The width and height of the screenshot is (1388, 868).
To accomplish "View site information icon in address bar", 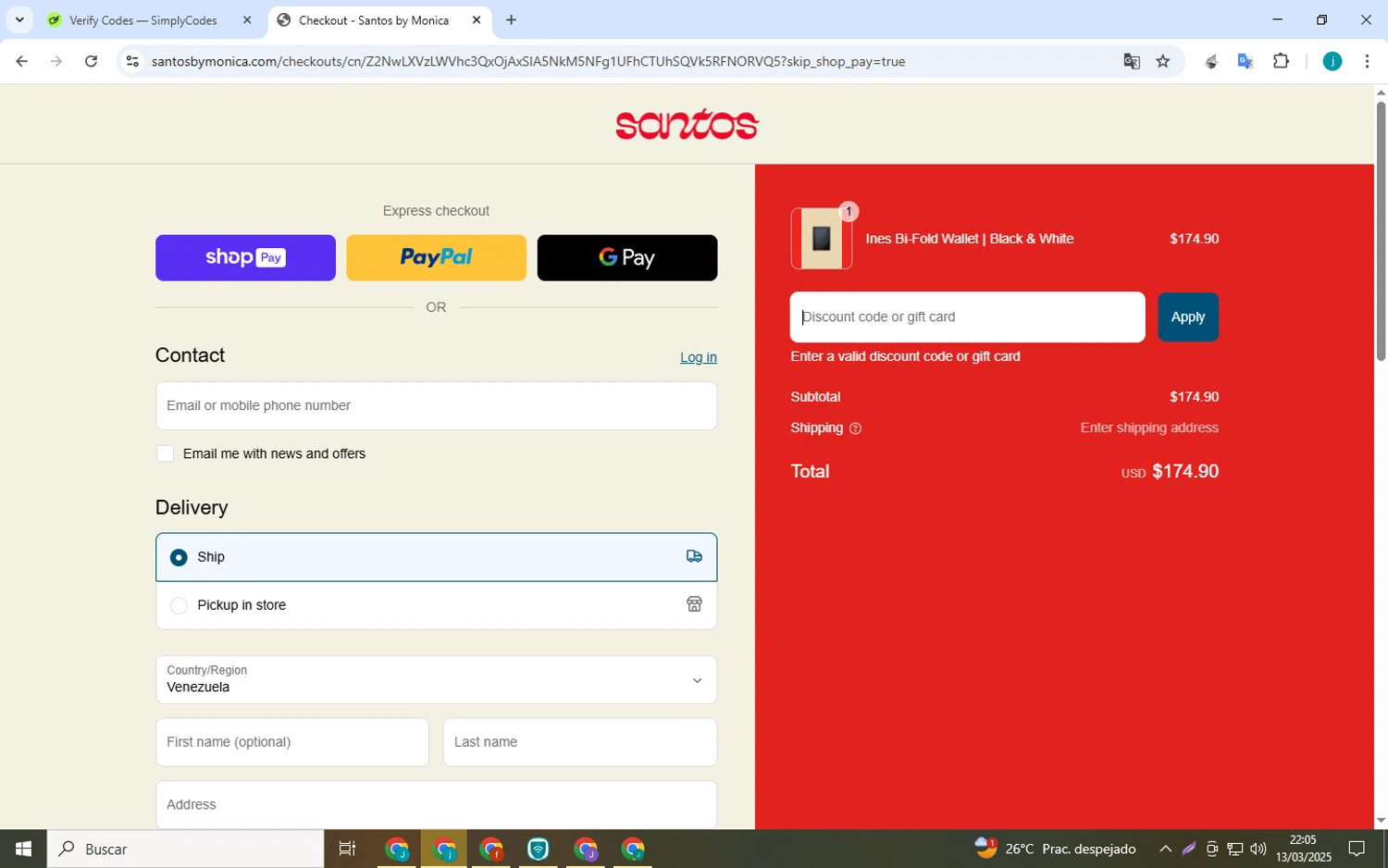I will tap(132, 61).
